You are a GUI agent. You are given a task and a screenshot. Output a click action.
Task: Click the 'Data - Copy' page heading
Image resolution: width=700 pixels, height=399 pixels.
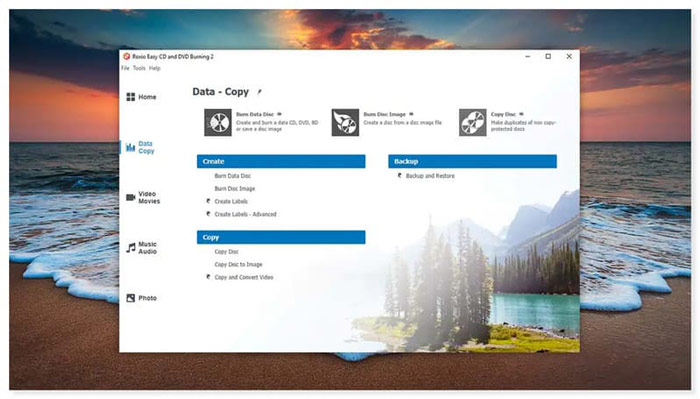coord(221,92)
